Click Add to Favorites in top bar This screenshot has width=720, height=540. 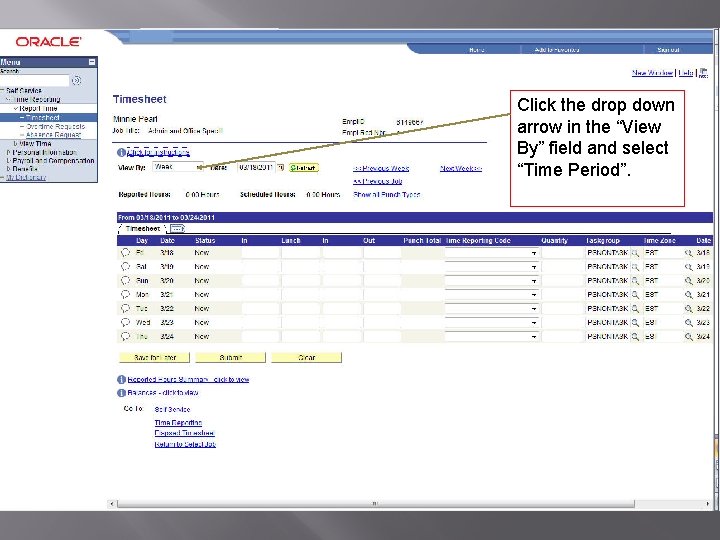point(557,50)
